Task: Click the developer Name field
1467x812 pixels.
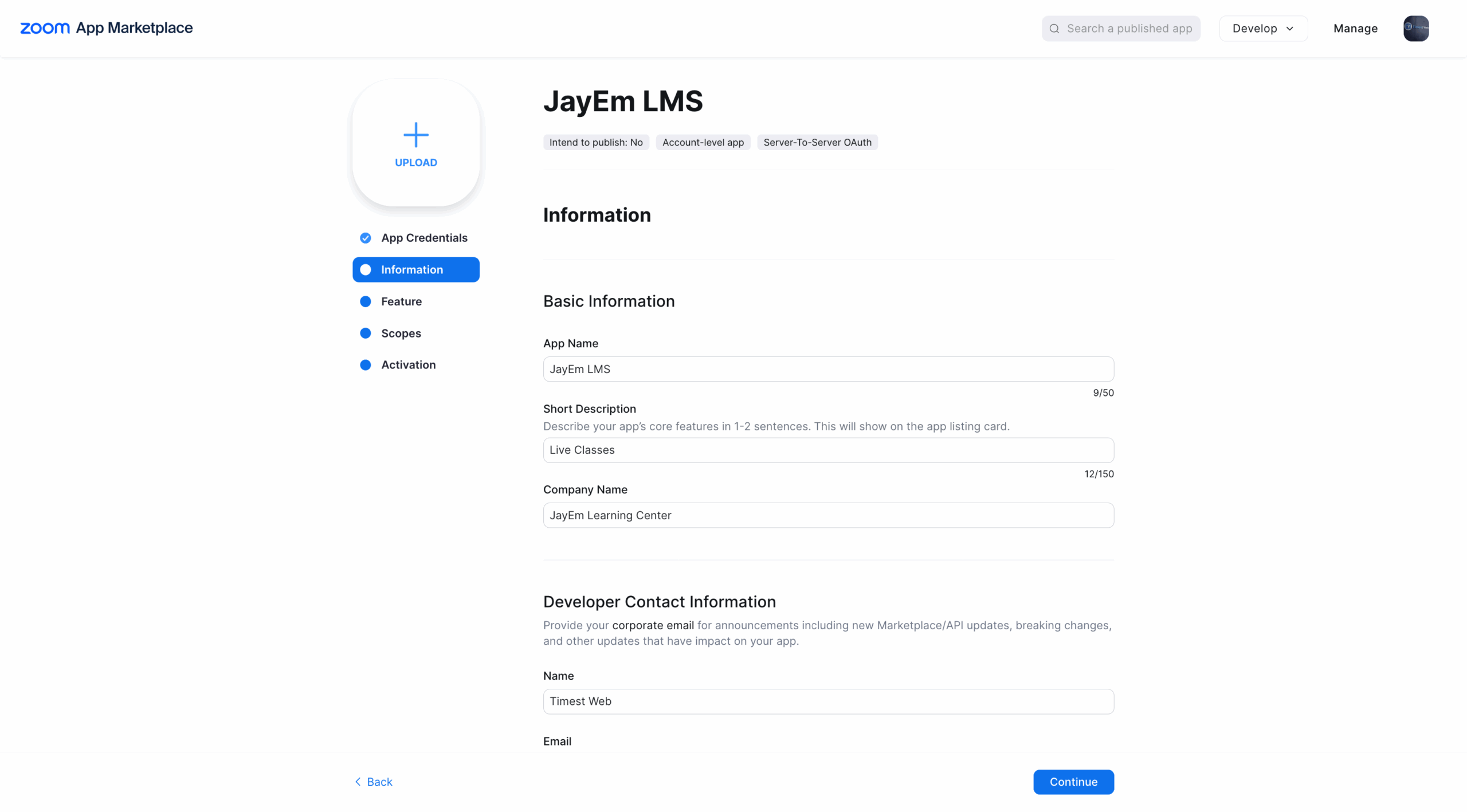Action: (828, 701)
